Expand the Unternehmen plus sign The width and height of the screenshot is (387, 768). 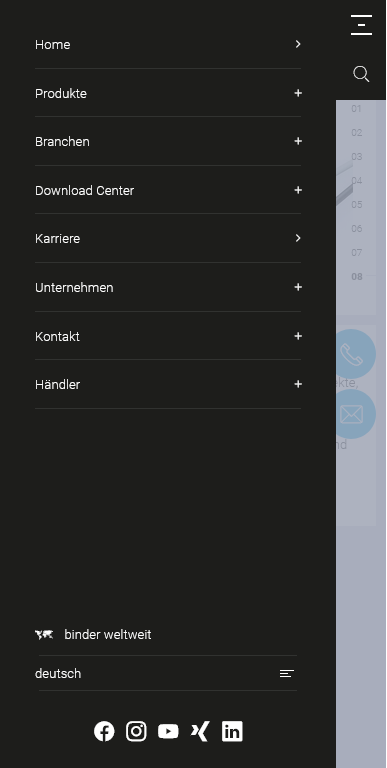click(x=298, y=287)
